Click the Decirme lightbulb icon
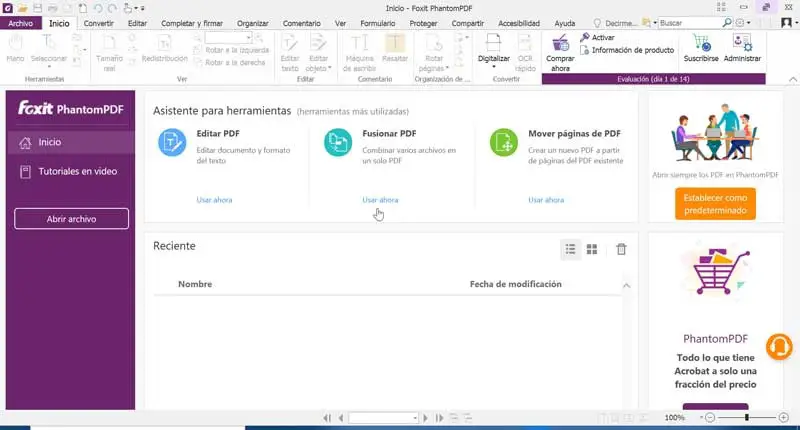The height and width of the screenshot is (430, 800). click(x=597, y=23)
